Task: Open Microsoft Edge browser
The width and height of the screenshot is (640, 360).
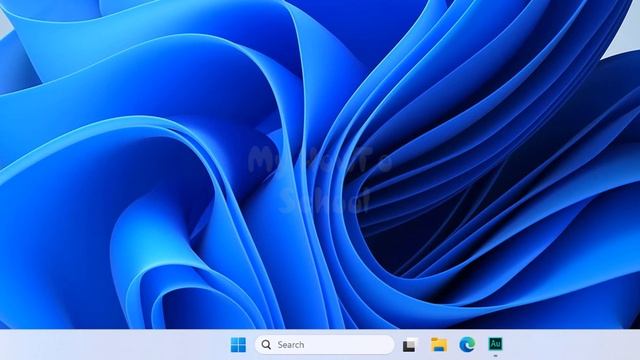Action: [467, 344]
